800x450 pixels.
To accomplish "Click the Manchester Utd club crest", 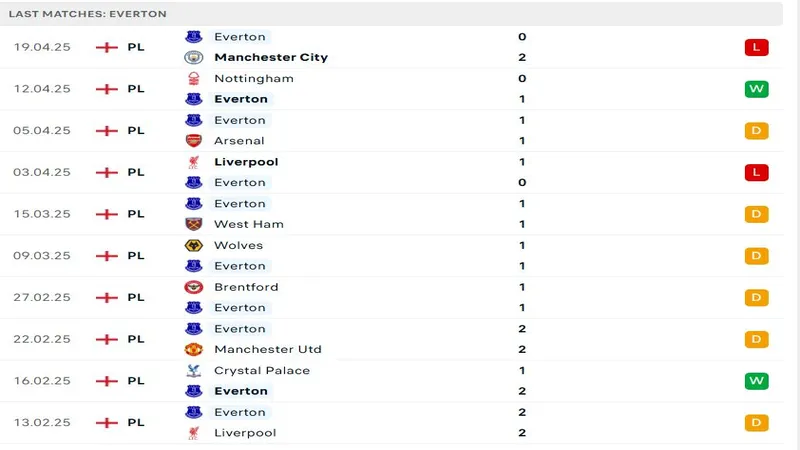I will (194, 349).
